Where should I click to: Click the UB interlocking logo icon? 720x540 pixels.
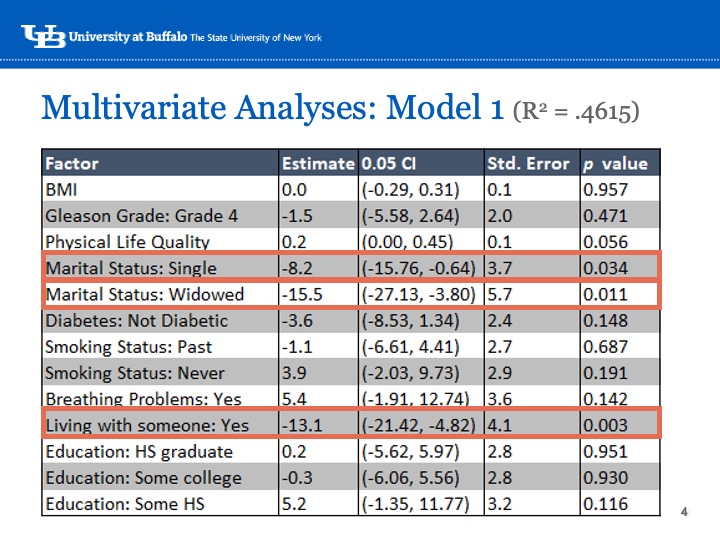[x=44, y=36]
